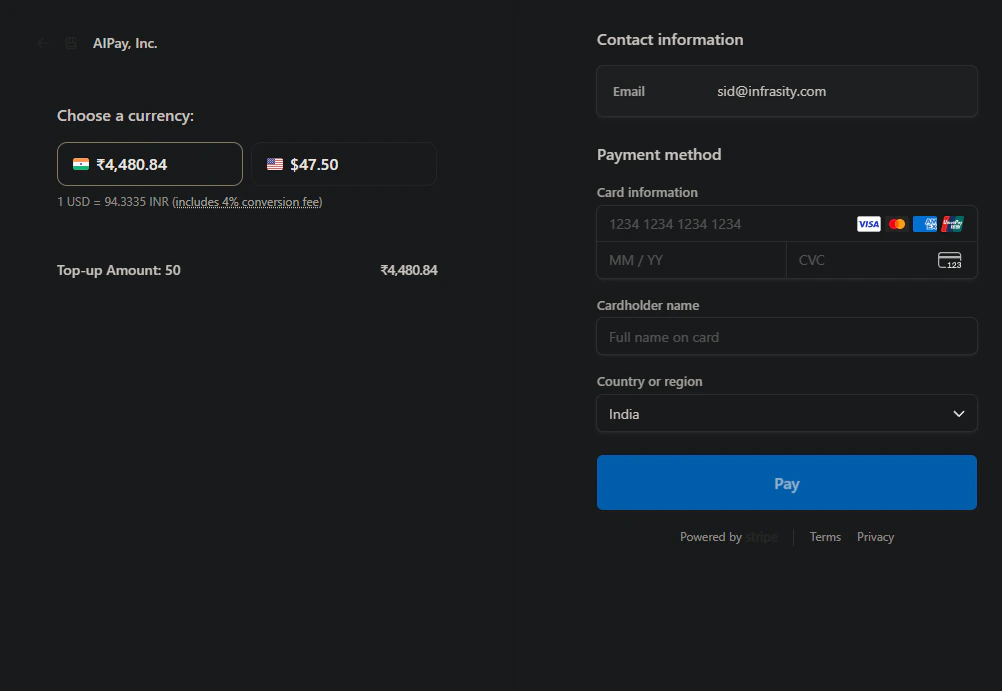Click the US flag on the USD option
Image resolution: width=1002 pixels, height=691 pixels.
[x=275, y=163]
